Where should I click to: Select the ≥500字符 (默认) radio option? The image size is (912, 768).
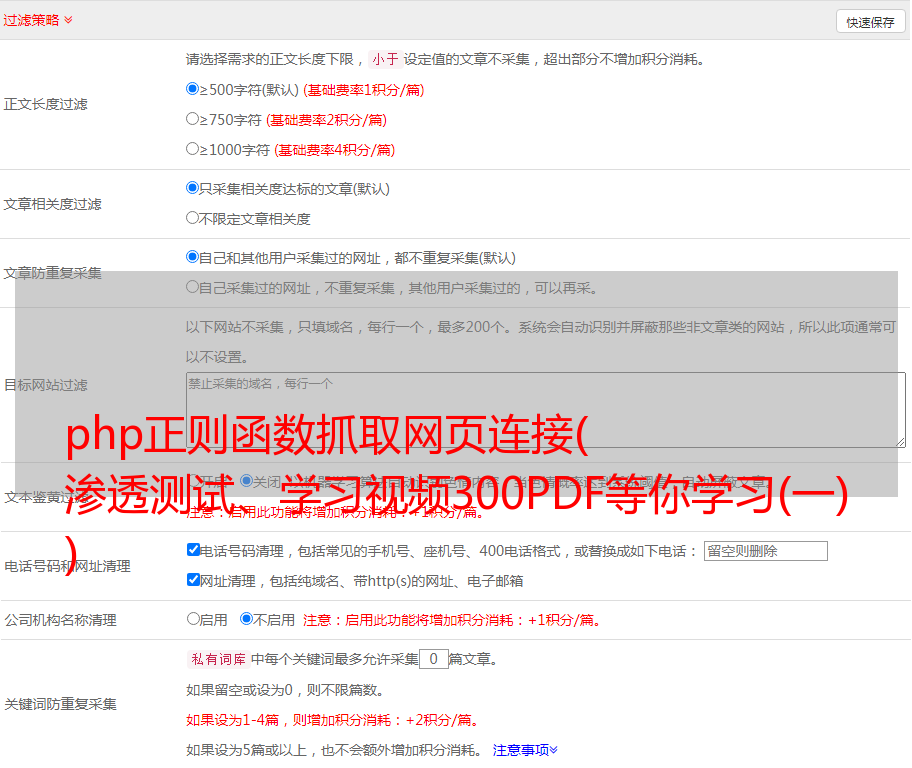[192, 89]
